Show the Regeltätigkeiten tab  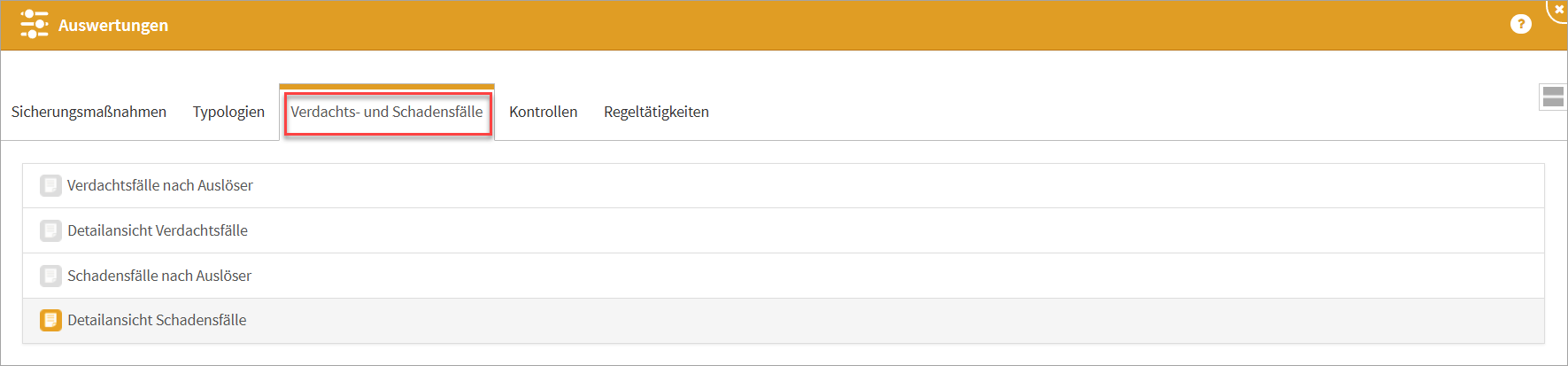656,112
